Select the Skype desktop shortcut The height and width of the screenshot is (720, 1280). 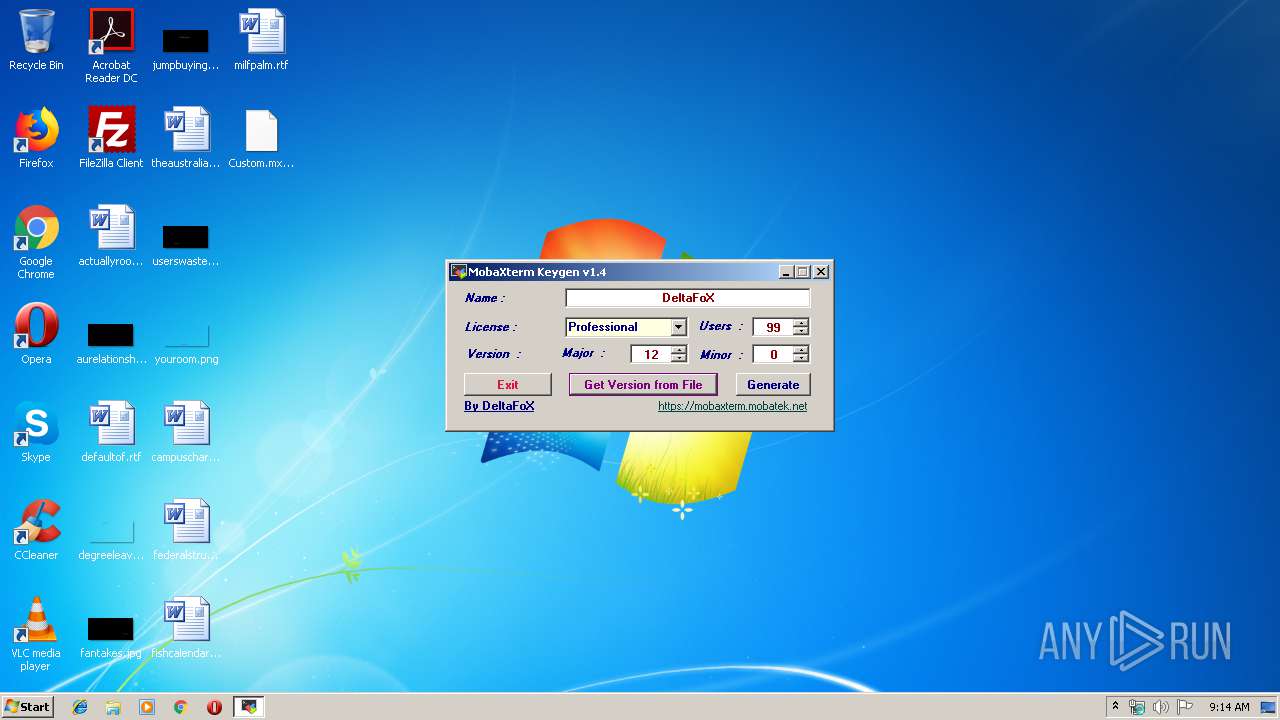point(36,432)
